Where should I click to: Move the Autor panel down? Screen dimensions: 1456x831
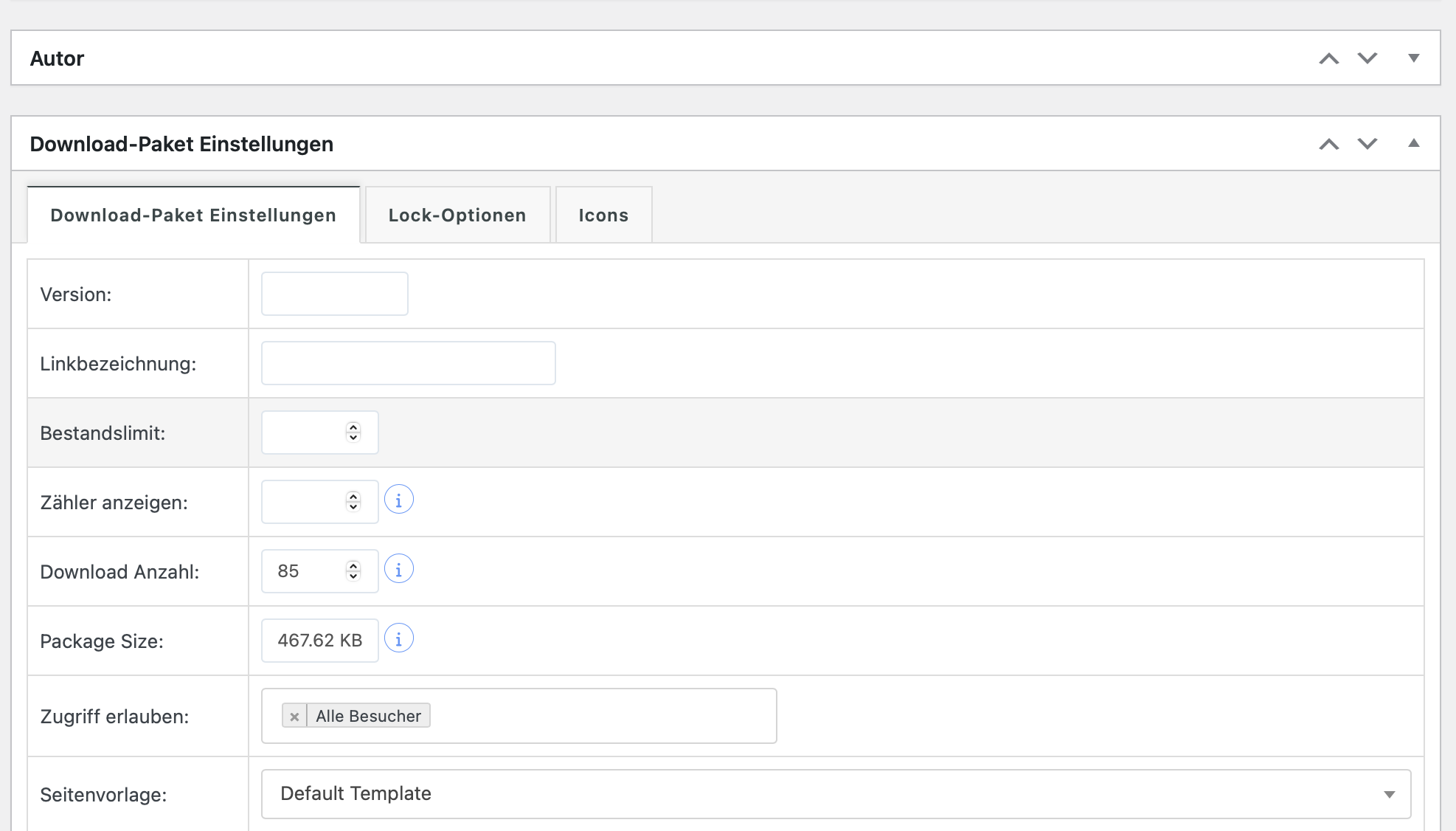(x=1367, y=58)
